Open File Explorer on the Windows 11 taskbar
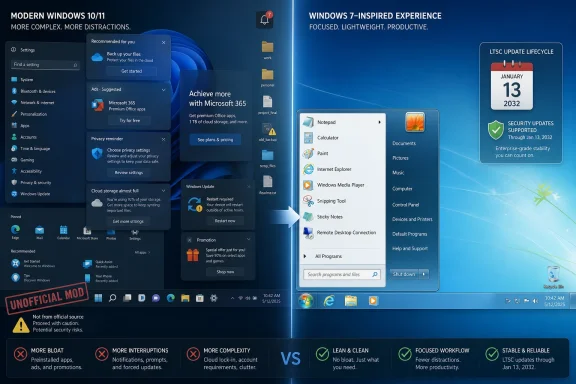 pyautogui.click(x=185, y=298)
